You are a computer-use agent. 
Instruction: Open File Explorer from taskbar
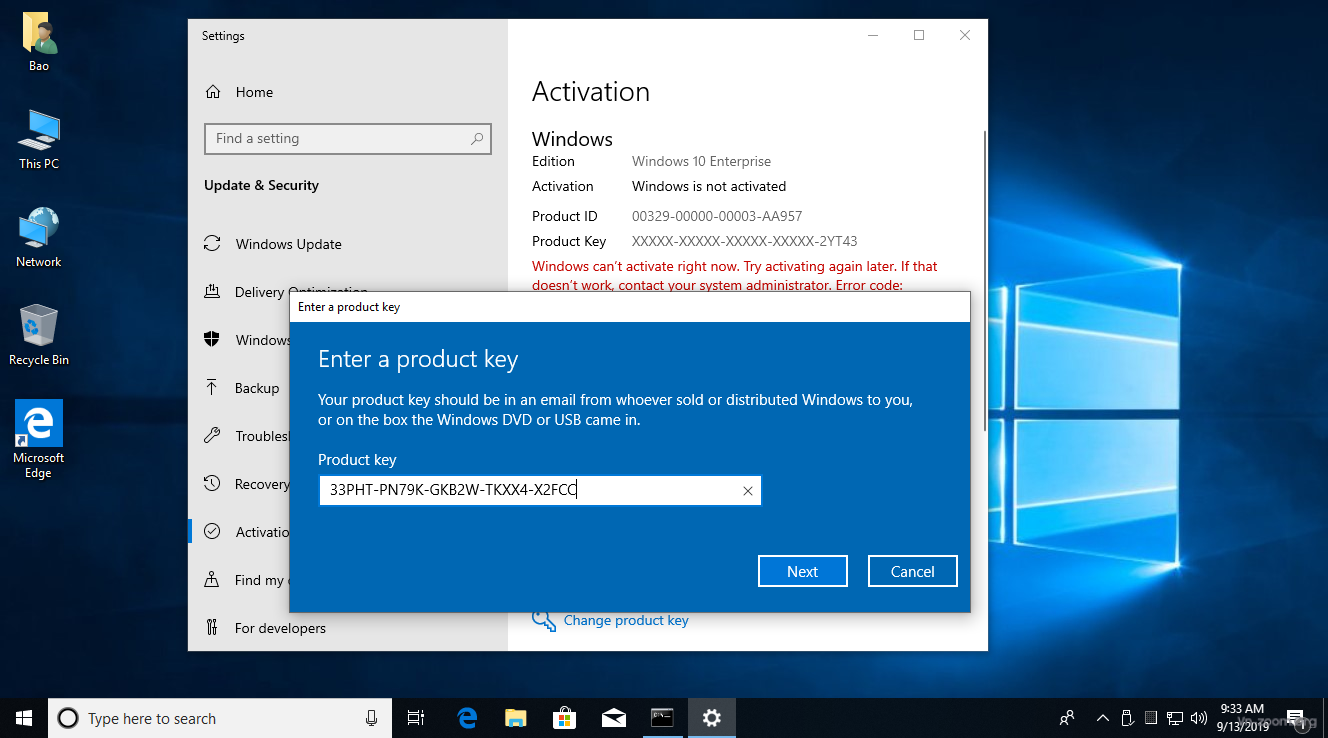click(x=516, y=718)
